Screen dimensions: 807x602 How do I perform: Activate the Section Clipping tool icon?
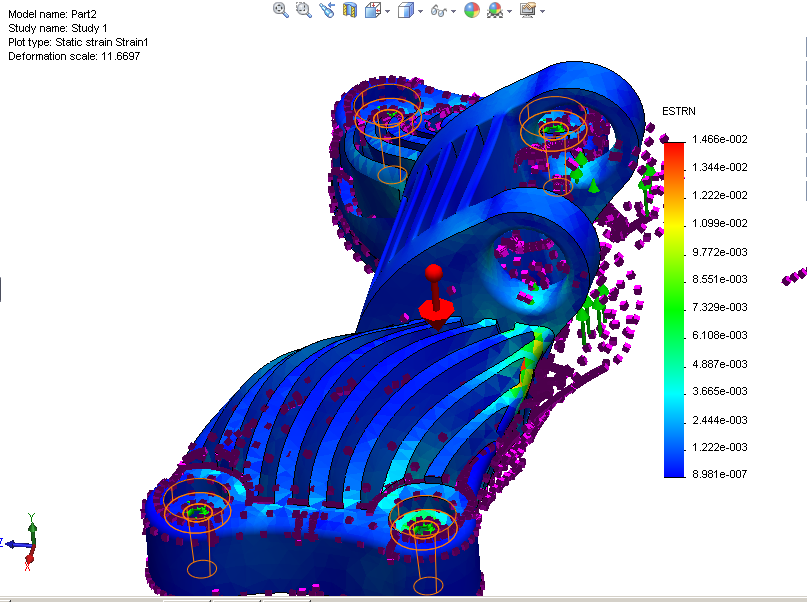[x=350, y=10]
